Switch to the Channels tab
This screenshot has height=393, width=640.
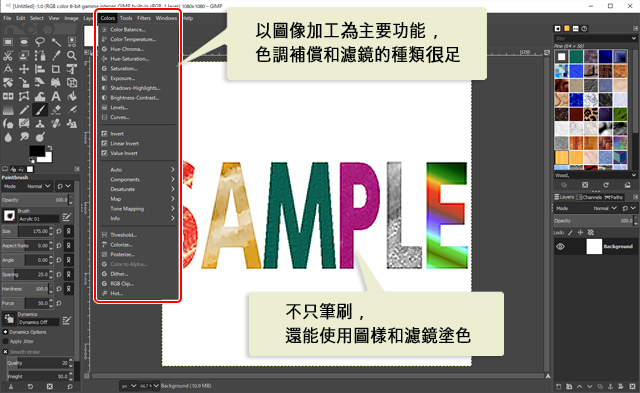point(589,197)
